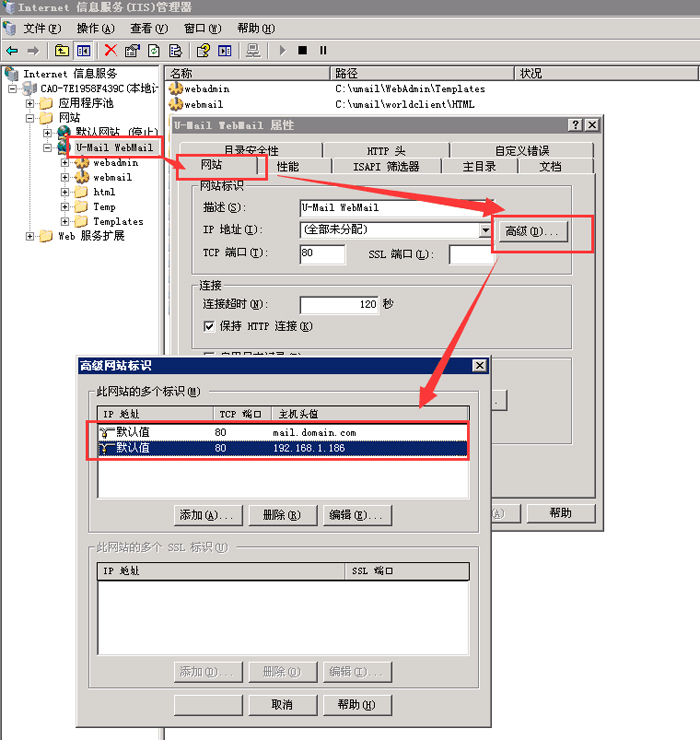Click the webmail gear icon in the list
700x740 pixels.
(176, 104)
